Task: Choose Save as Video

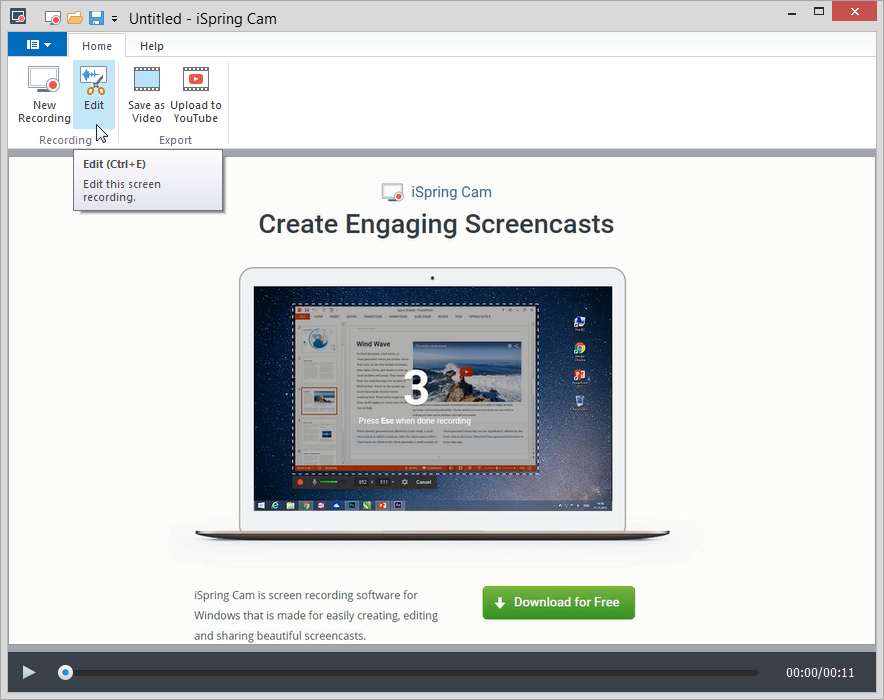Action: pyautogui.click(x=147, y=95)
